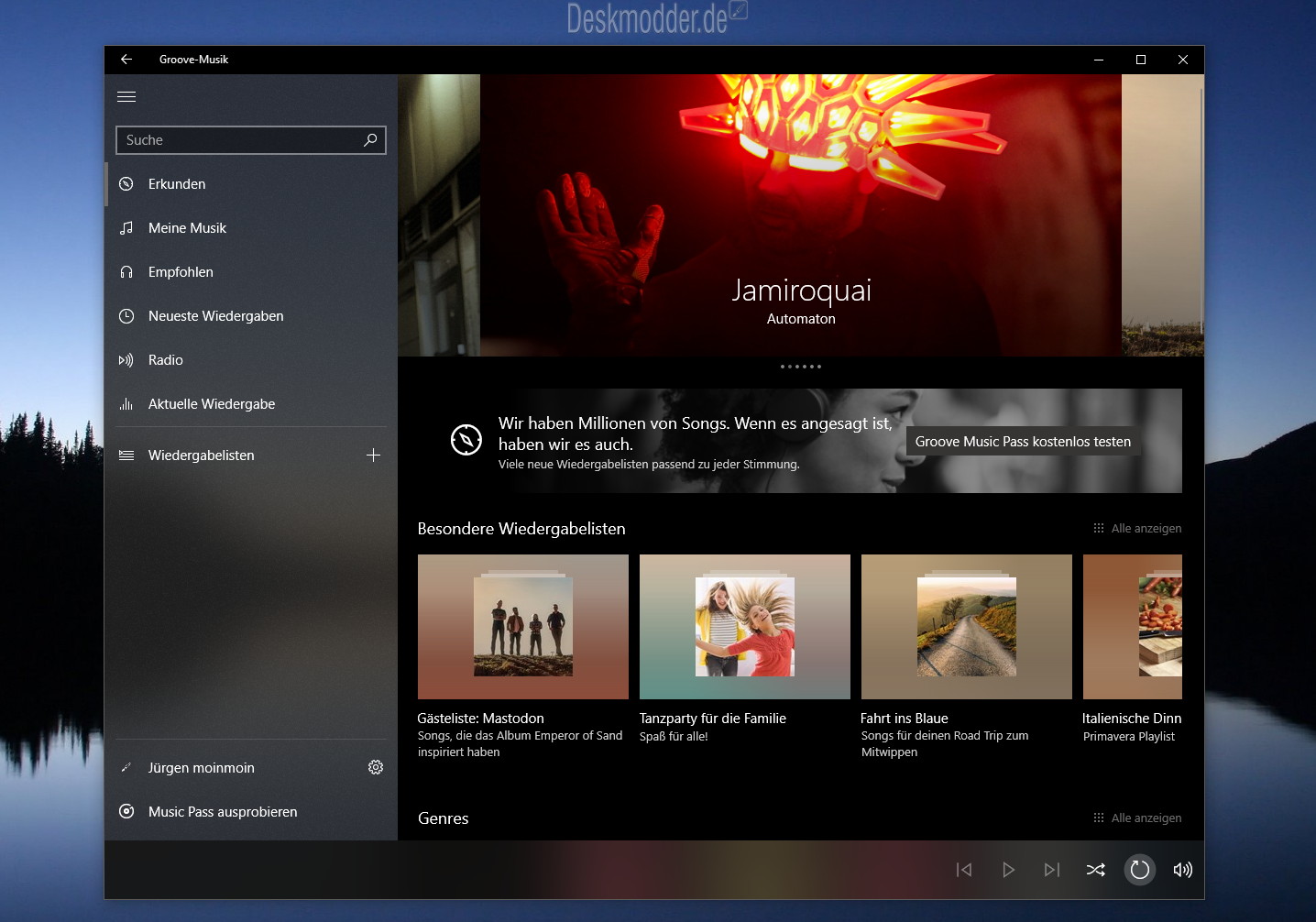Open the Jamiroquai Automaton feature banner
The image size is (1316, 922).
pyautogui.click(x=801, y=215)
